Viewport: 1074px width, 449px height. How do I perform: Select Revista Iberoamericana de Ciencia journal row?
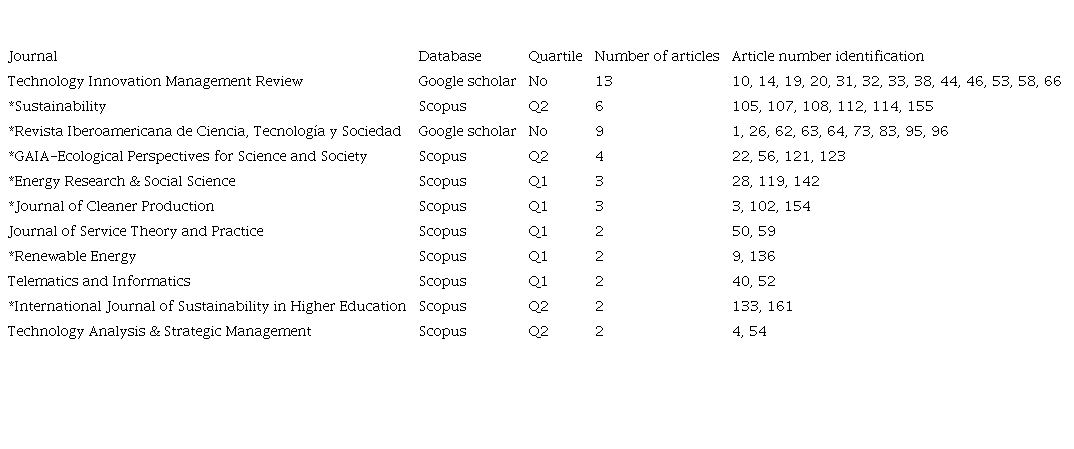coord(205,131)
